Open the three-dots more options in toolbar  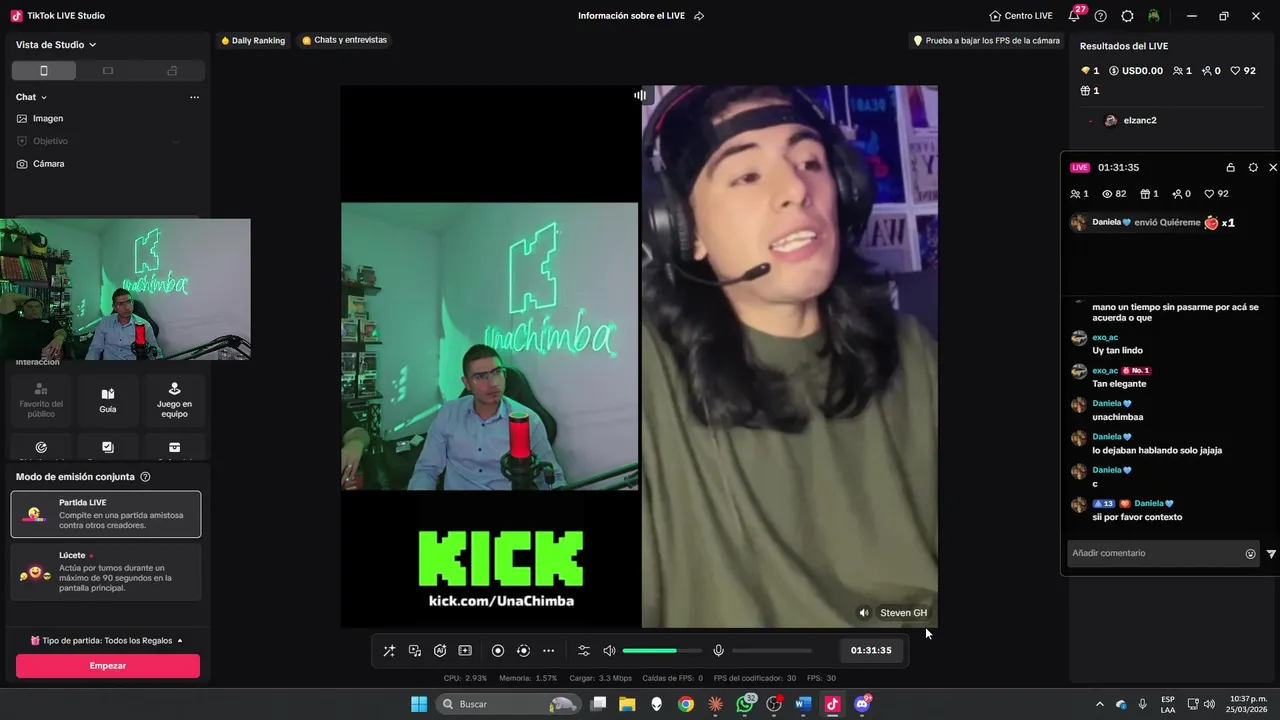click(x=548, y=651)
